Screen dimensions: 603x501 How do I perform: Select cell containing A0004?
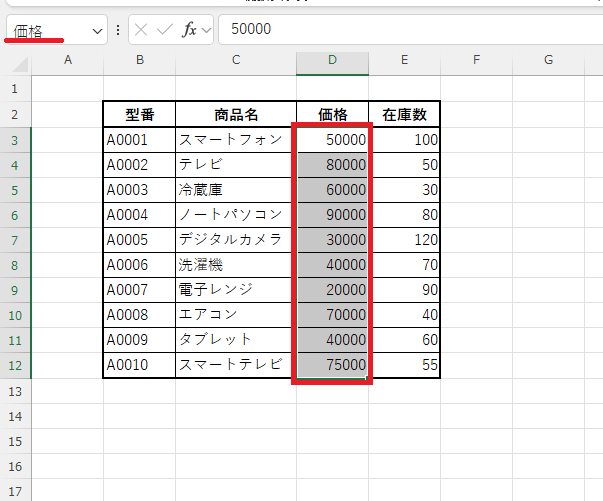pyautogui.click(x=140, y=215)
